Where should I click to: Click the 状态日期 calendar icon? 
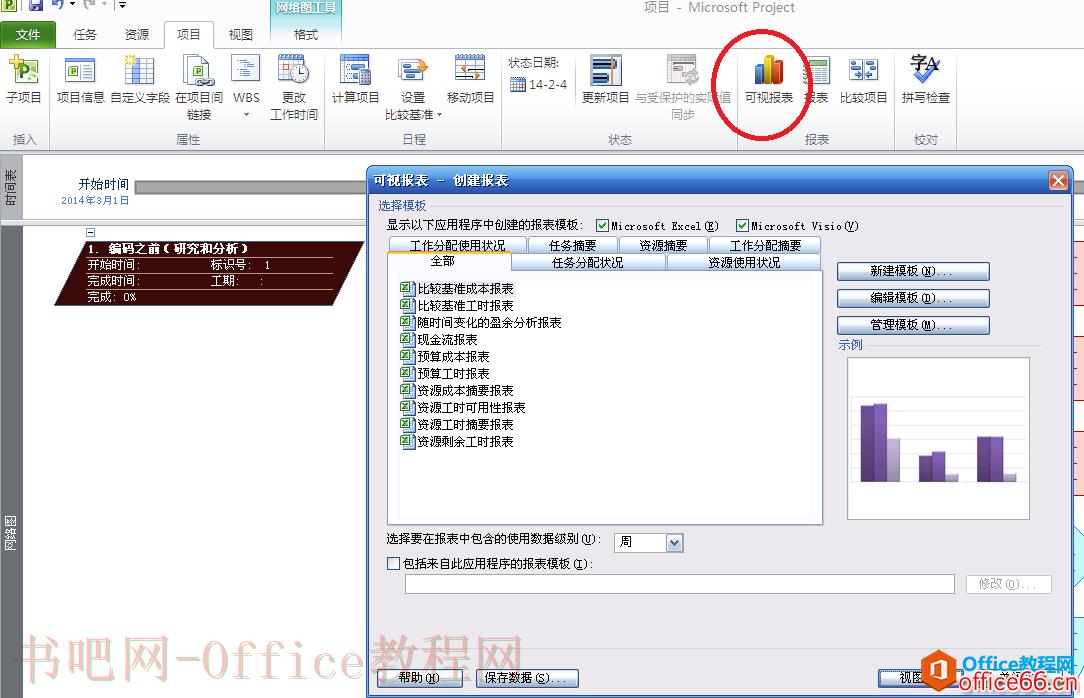click(518, 84)
